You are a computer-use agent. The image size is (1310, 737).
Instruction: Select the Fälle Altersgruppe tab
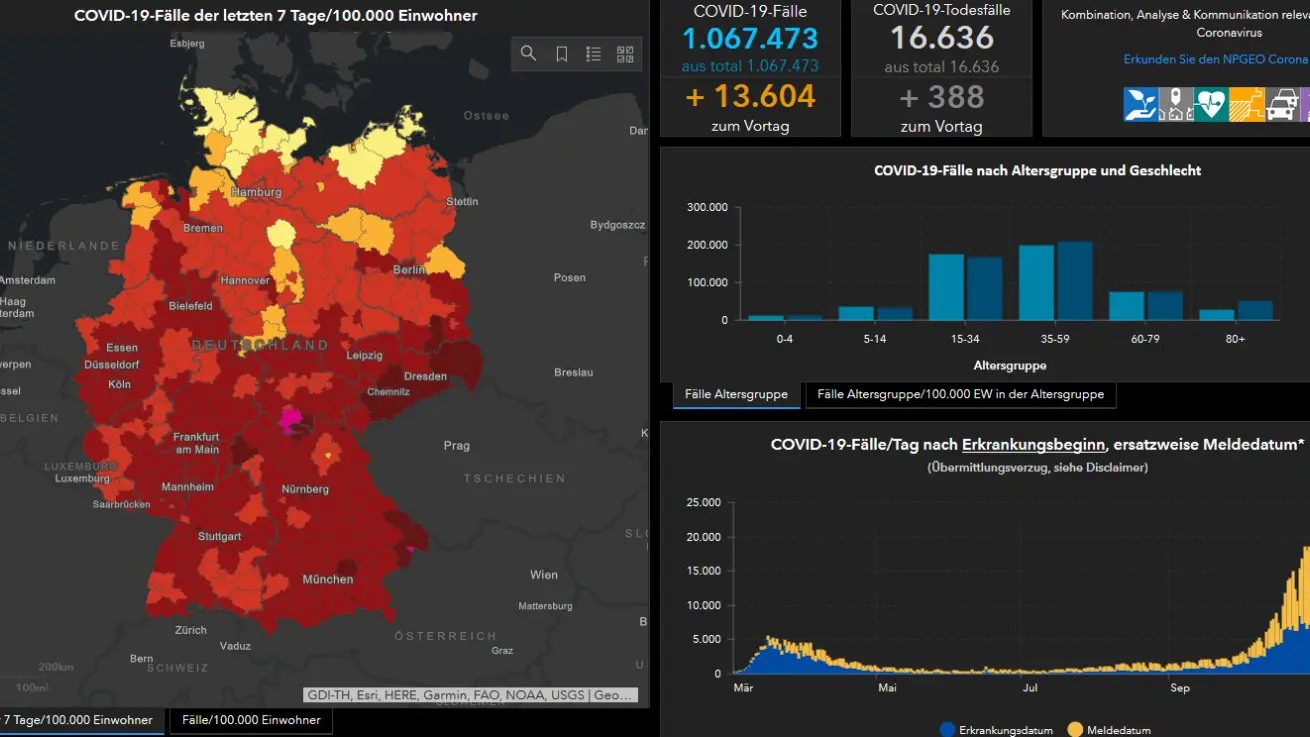tap(736, 395)
